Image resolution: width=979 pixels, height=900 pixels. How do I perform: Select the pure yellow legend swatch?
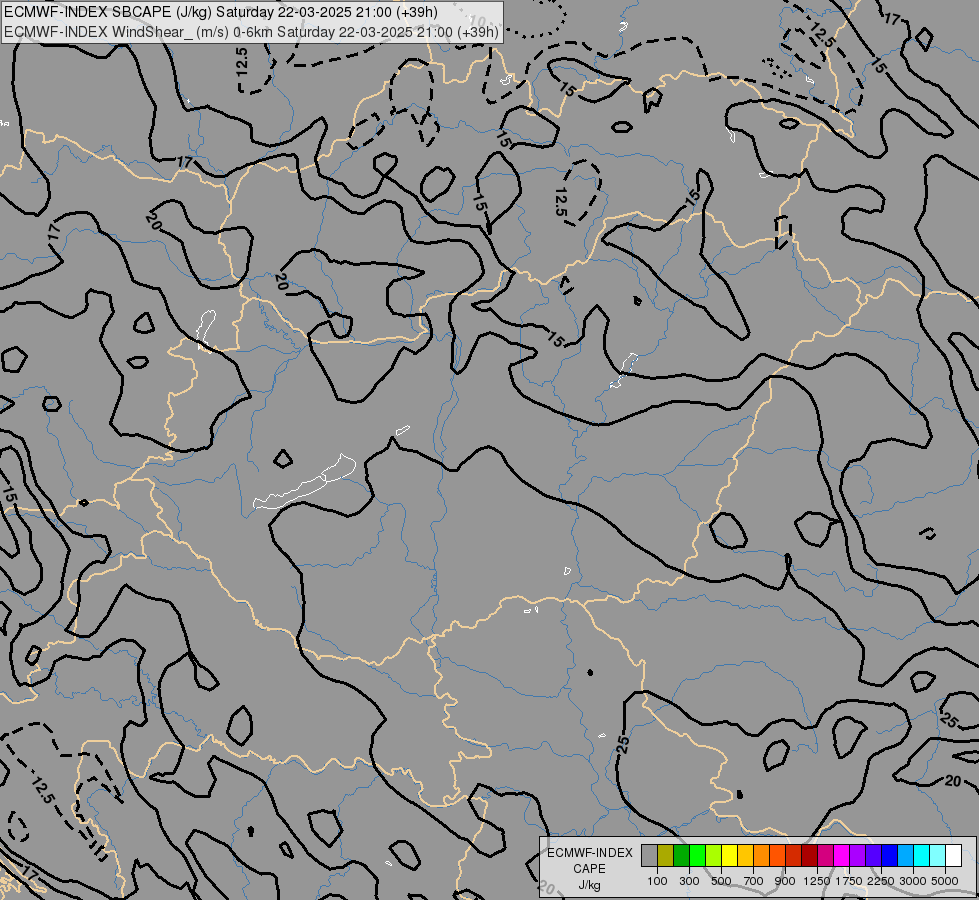(x=729, y=856)
